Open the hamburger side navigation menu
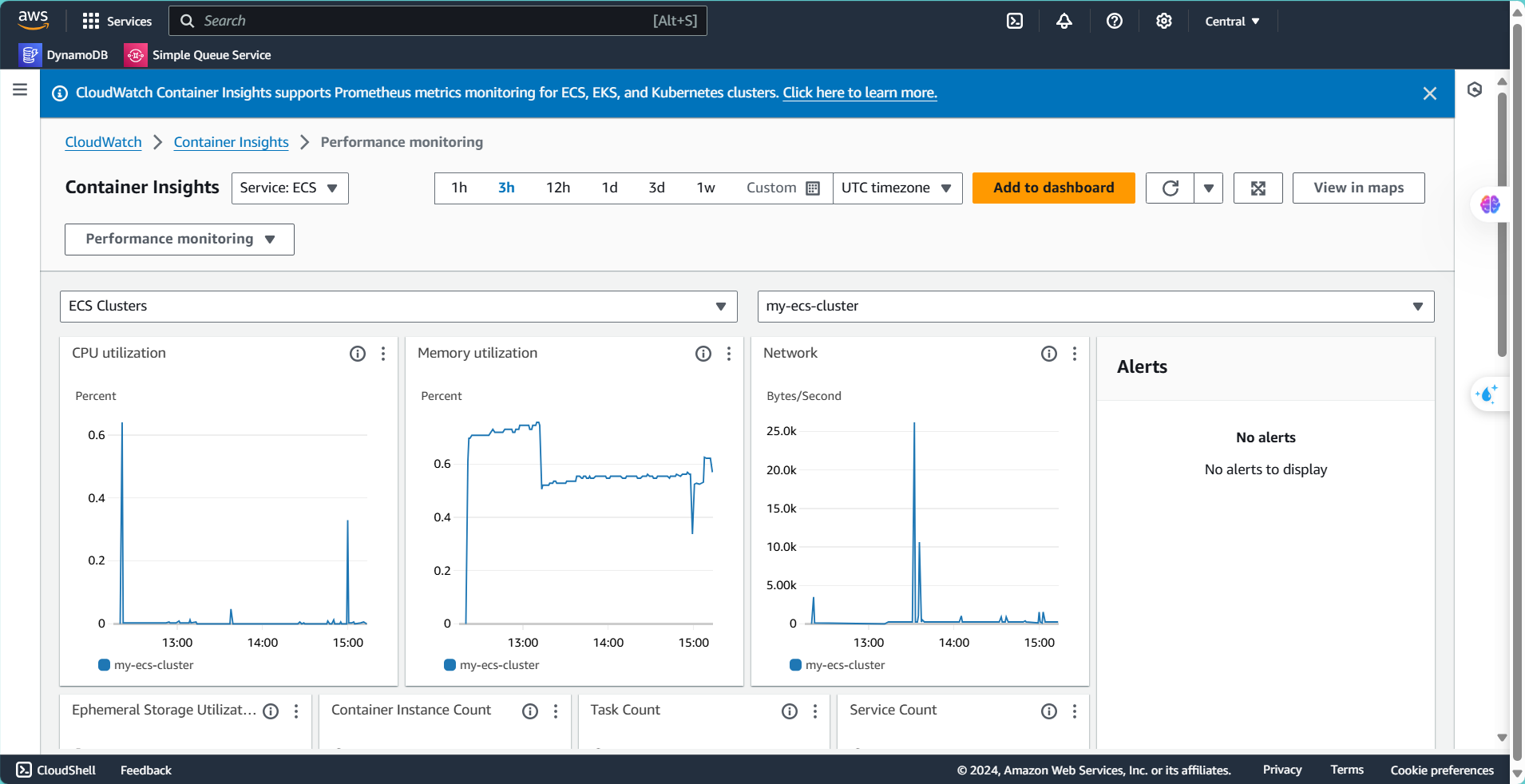This screenshot has width=1525, height=784. coord(20,89)
